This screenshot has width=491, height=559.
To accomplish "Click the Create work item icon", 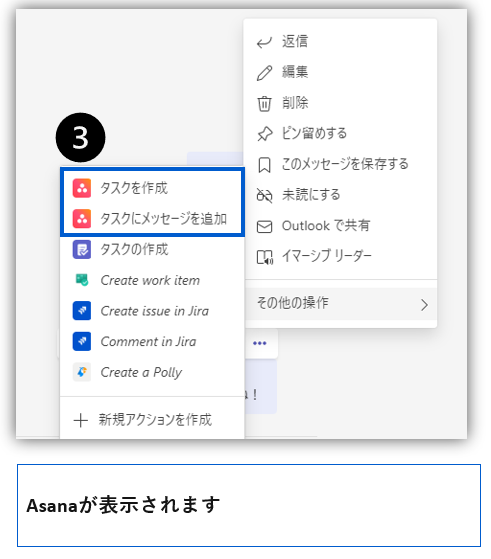I will click(82, 280).
